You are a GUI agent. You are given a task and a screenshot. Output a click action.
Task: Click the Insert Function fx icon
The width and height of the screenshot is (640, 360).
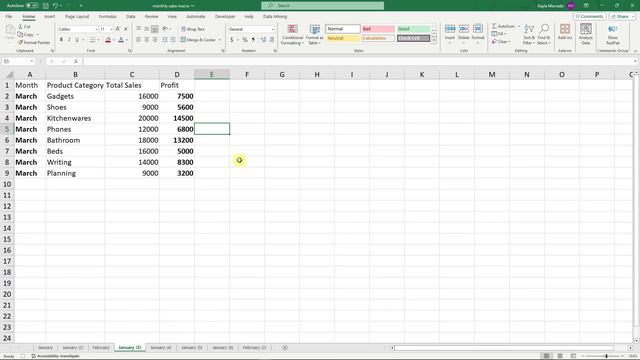point(76,61)
